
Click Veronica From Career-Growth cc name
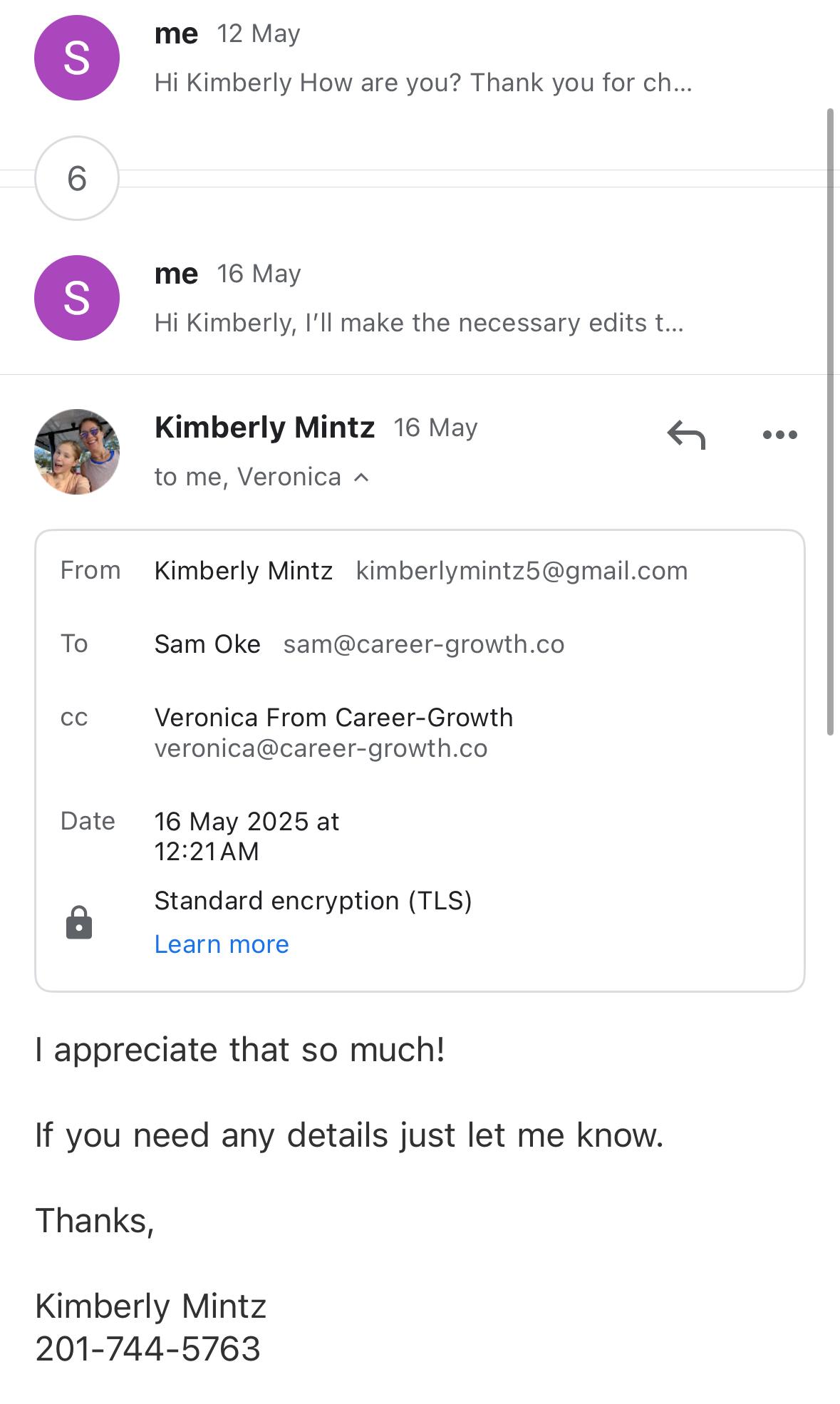(333, 718)
